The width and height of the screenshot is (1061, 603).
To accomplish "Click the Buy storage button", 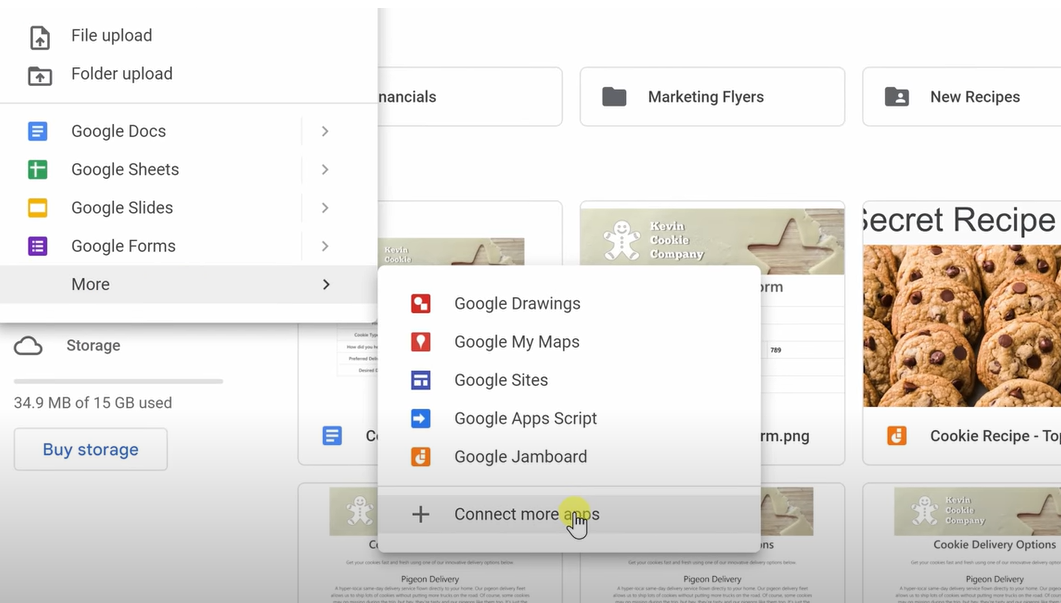I will pyautogui.click(x=90, y=450).
